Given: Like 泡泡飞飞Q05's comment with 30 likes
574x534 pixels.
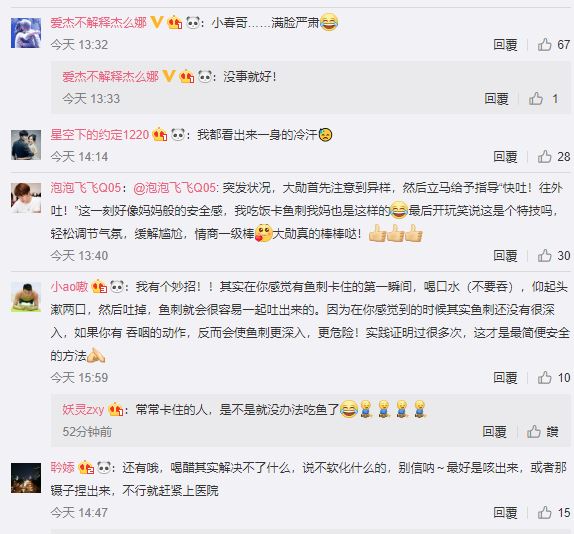Looking at the screenshot, I should (x=554, y=255).
